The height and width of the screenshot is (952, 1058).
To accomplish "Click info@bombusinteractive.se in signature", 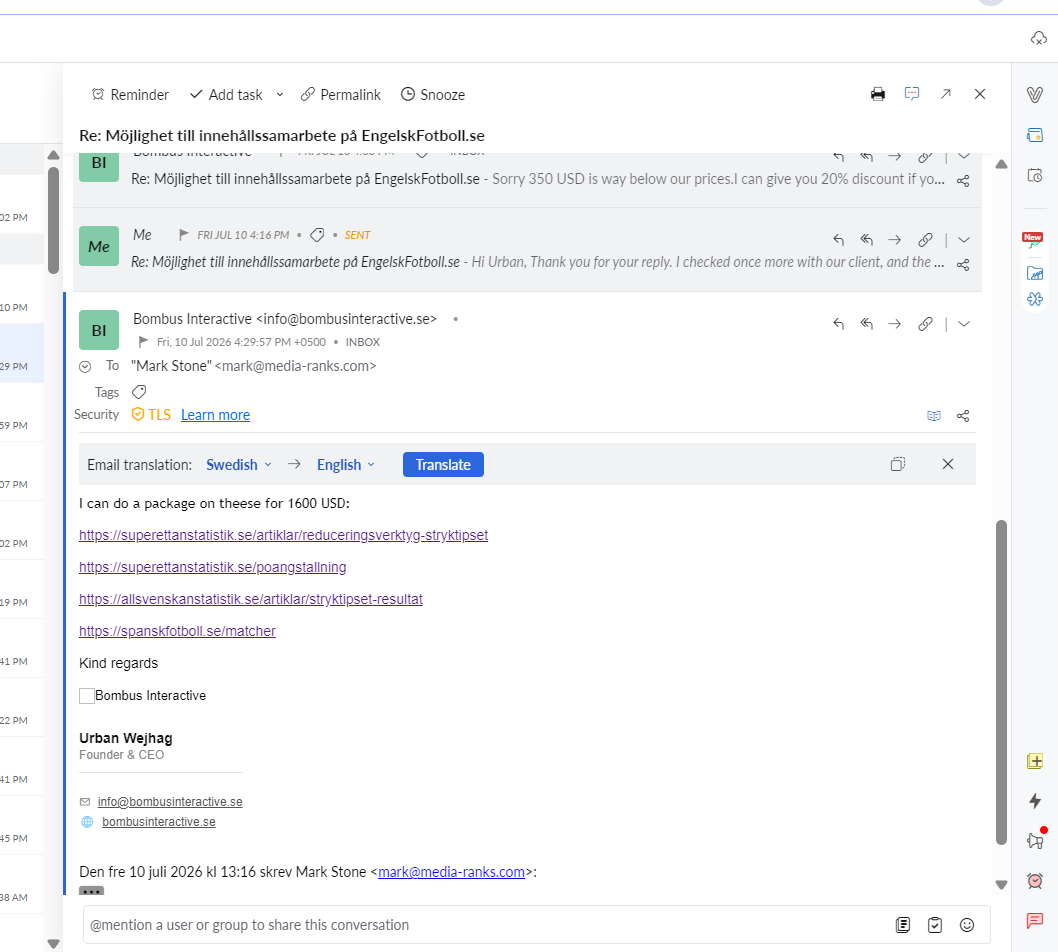I will pos(170,802).
